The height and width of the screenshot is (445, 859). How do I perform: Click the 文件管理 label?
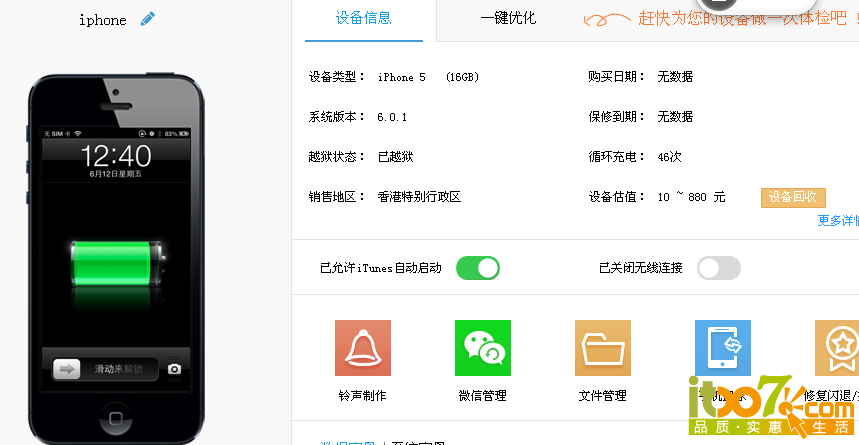(603, 395)
